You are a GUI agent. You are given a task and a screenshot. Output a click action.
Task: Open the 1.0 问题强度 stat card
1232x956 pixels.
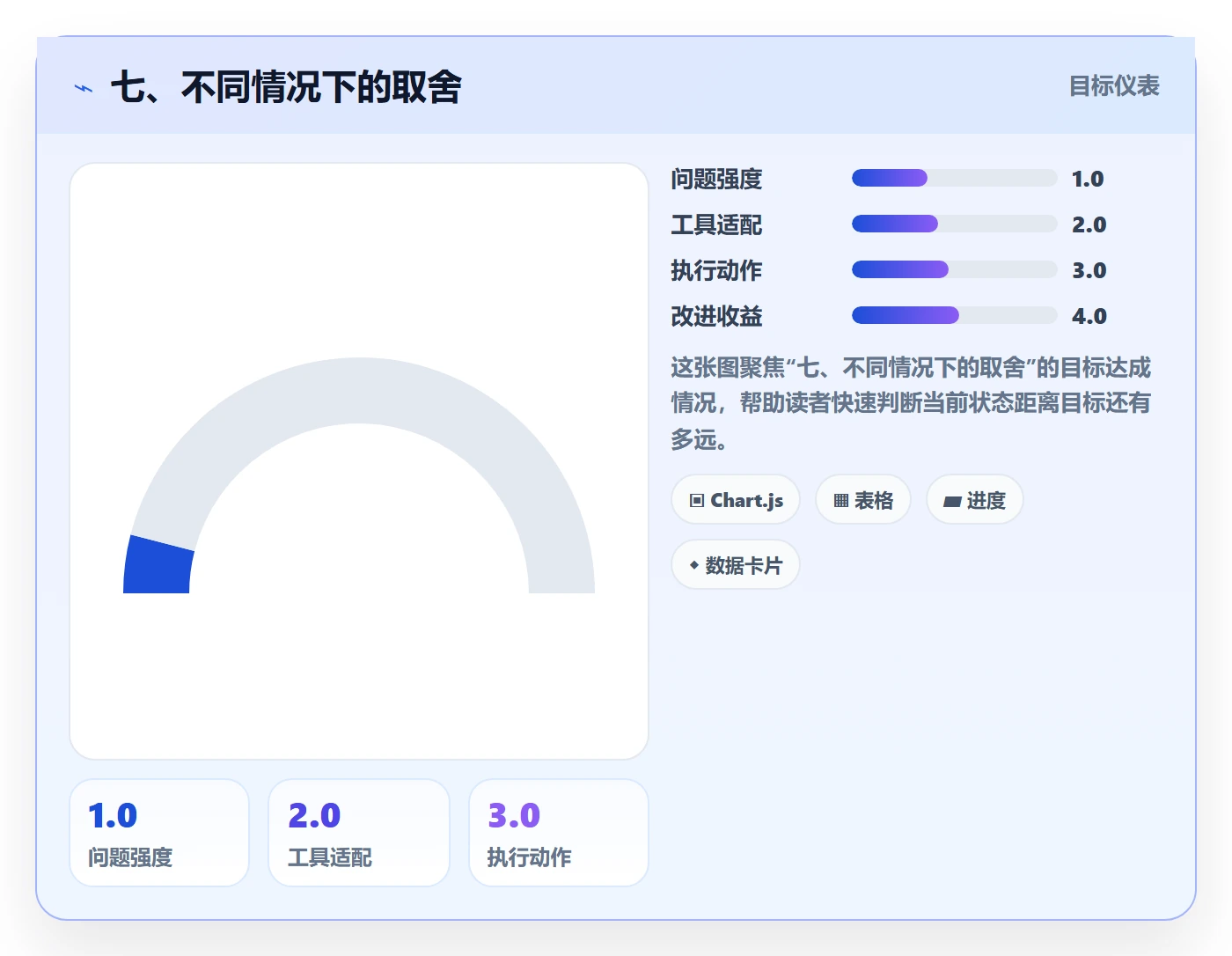(x=159, y=833)
